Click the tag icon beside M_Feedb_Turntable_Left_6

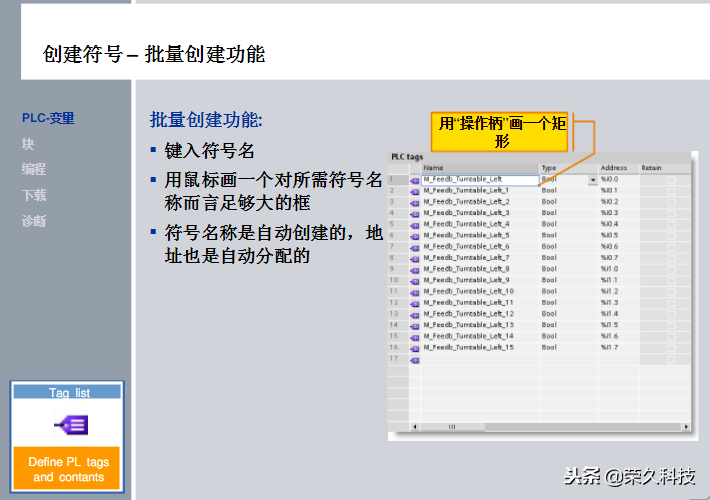point(415,248)
